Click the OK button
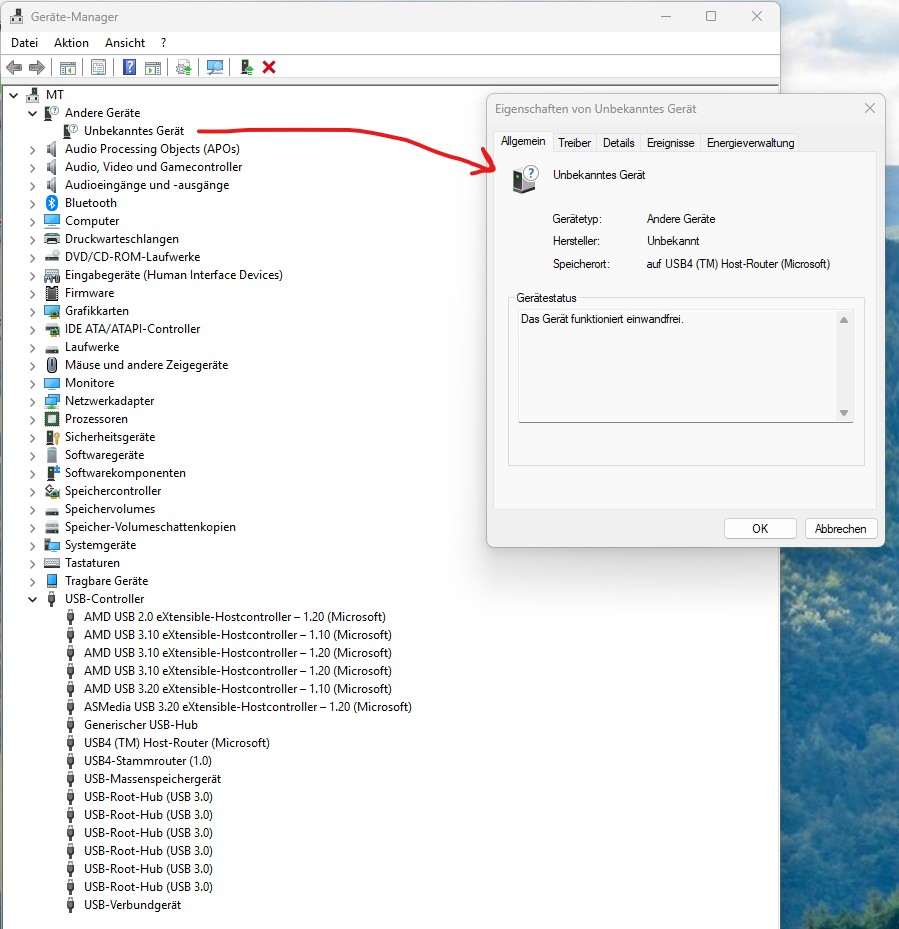 [760, 528]
